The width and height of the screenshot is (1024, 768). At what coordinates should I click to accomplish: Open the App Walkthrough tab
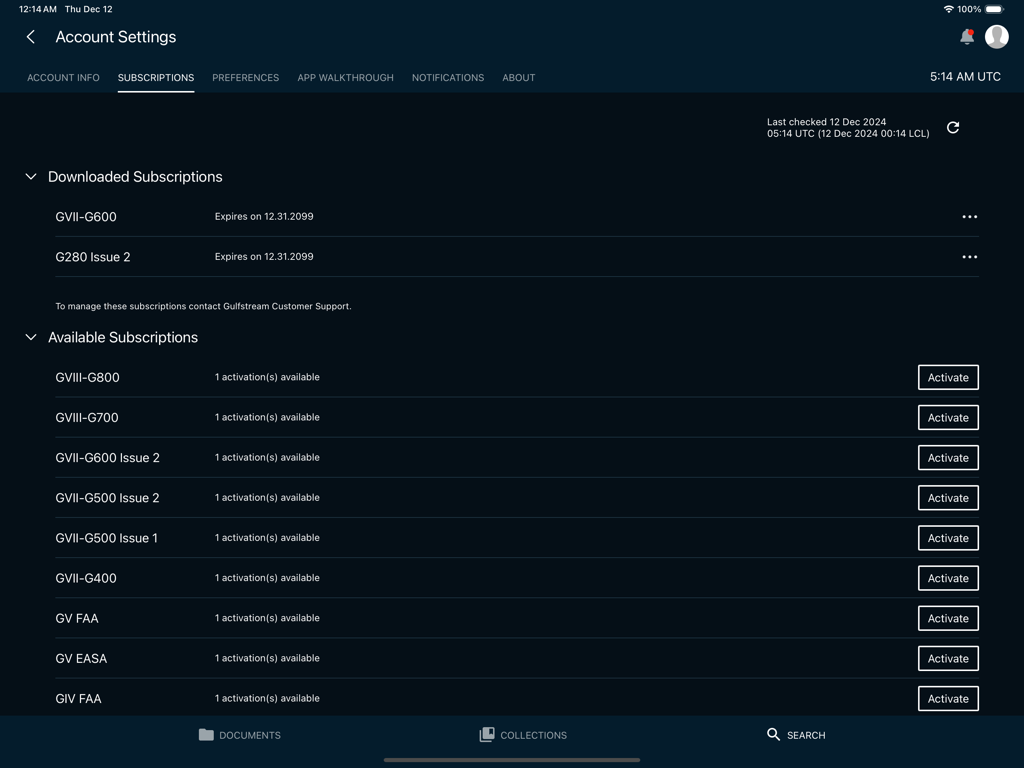(x=345, y=77)
